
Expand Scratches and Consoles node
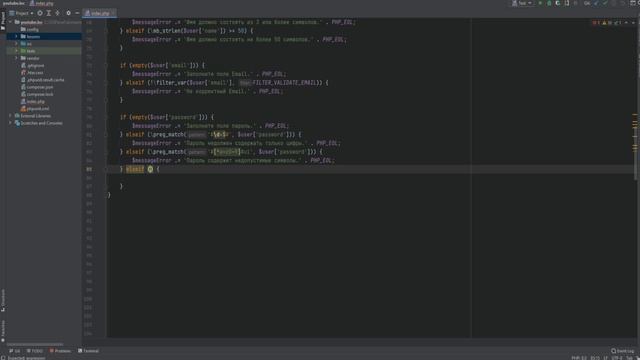coord(10,123)
